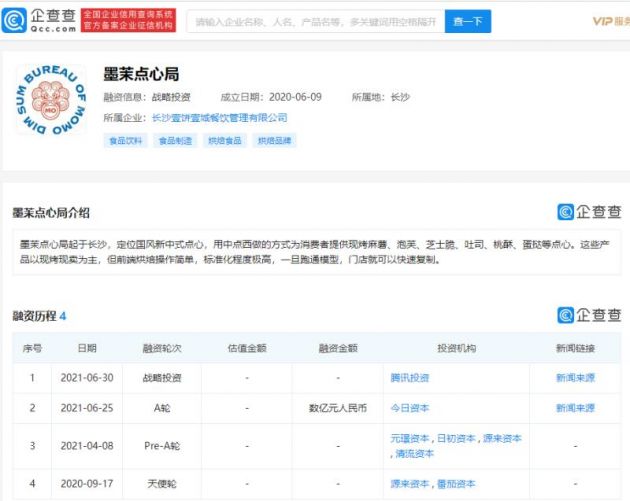
Task: Open 今日资本 investor link
Action: point(410,408)
